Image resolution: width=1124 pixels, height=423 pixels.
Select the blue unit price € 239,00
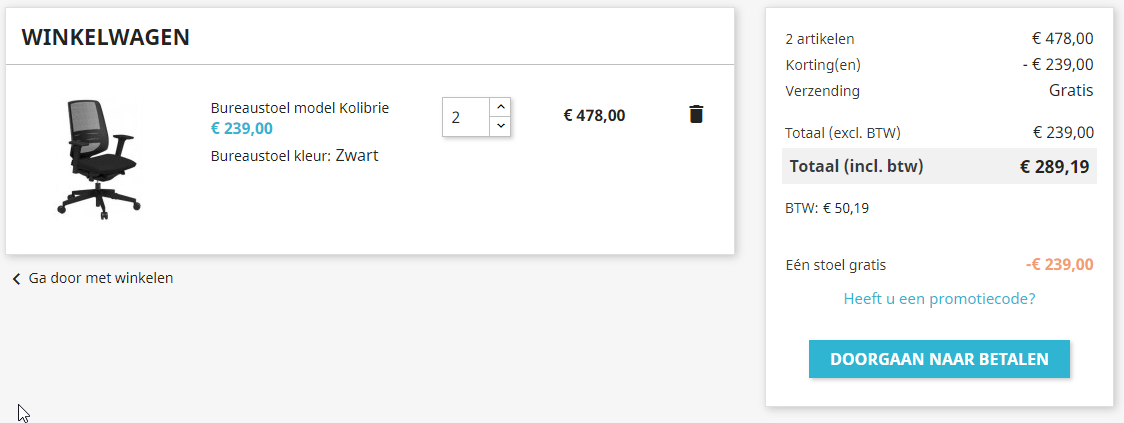(242, 128)
